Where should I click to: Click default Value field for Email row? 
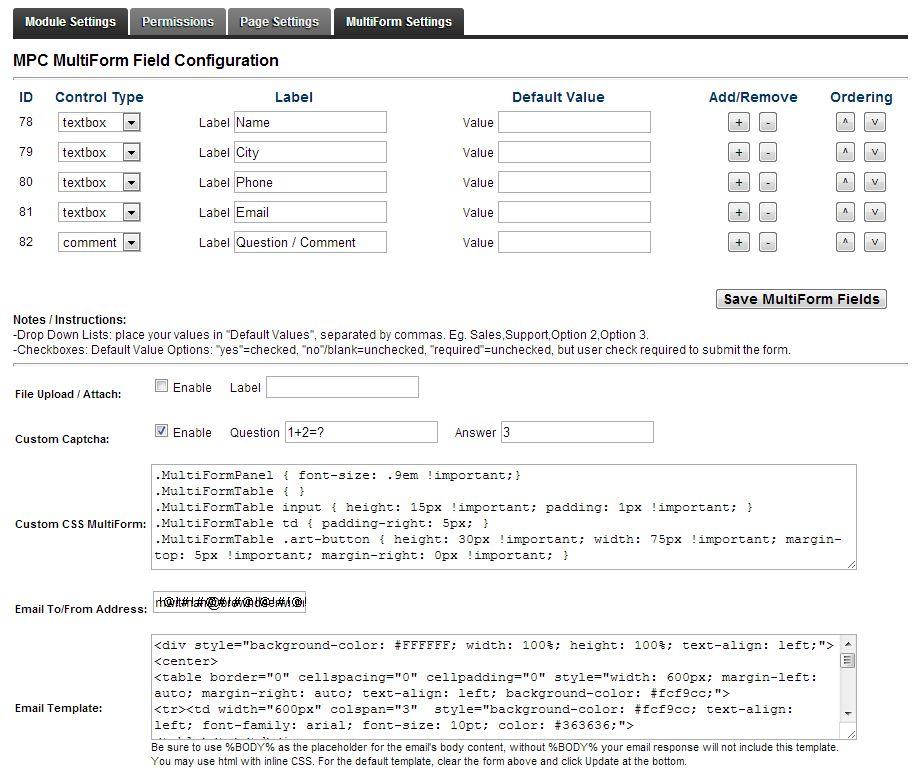click(574, 212)
